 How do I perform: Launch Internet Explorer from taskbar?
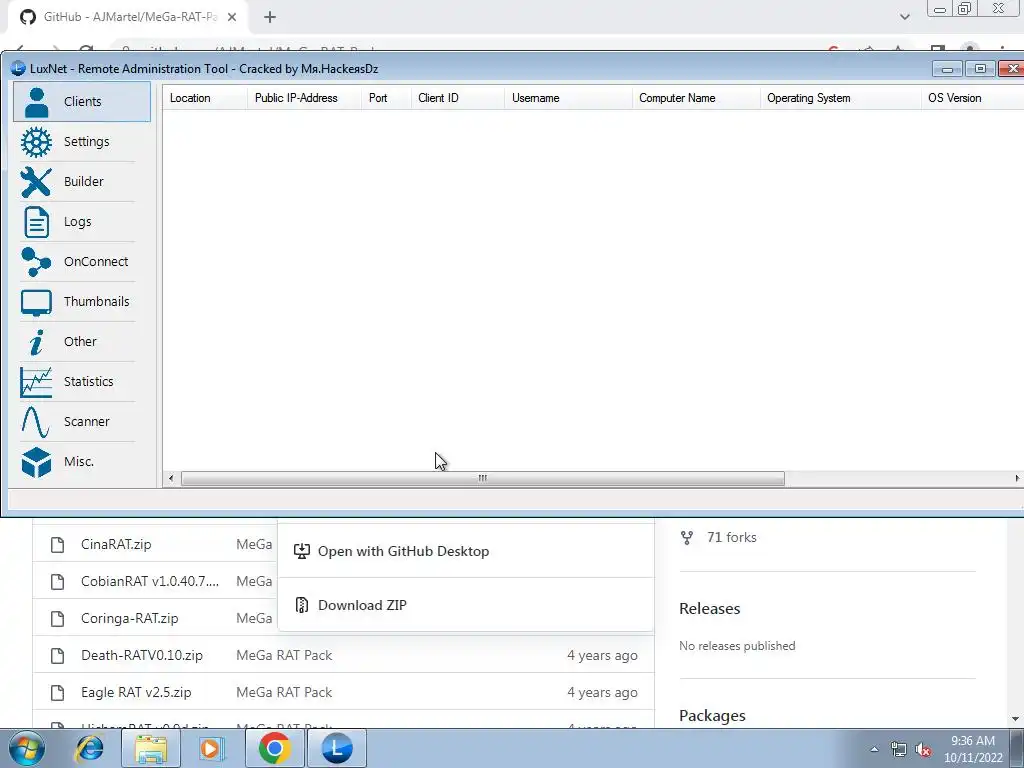click(x=89, y=748)
